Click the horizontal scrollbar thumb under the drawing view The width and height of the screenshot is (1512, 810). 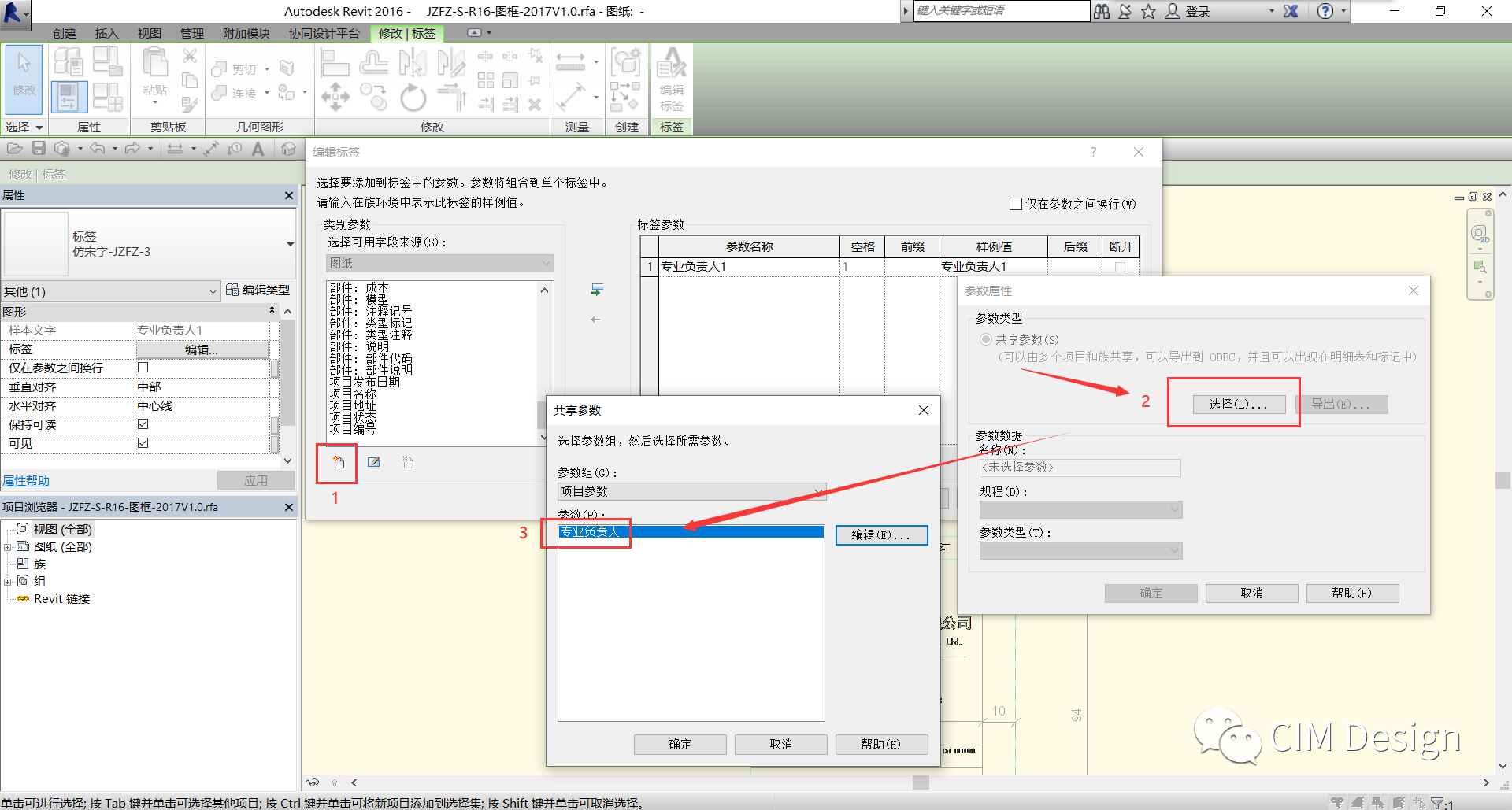click(921, 782)
